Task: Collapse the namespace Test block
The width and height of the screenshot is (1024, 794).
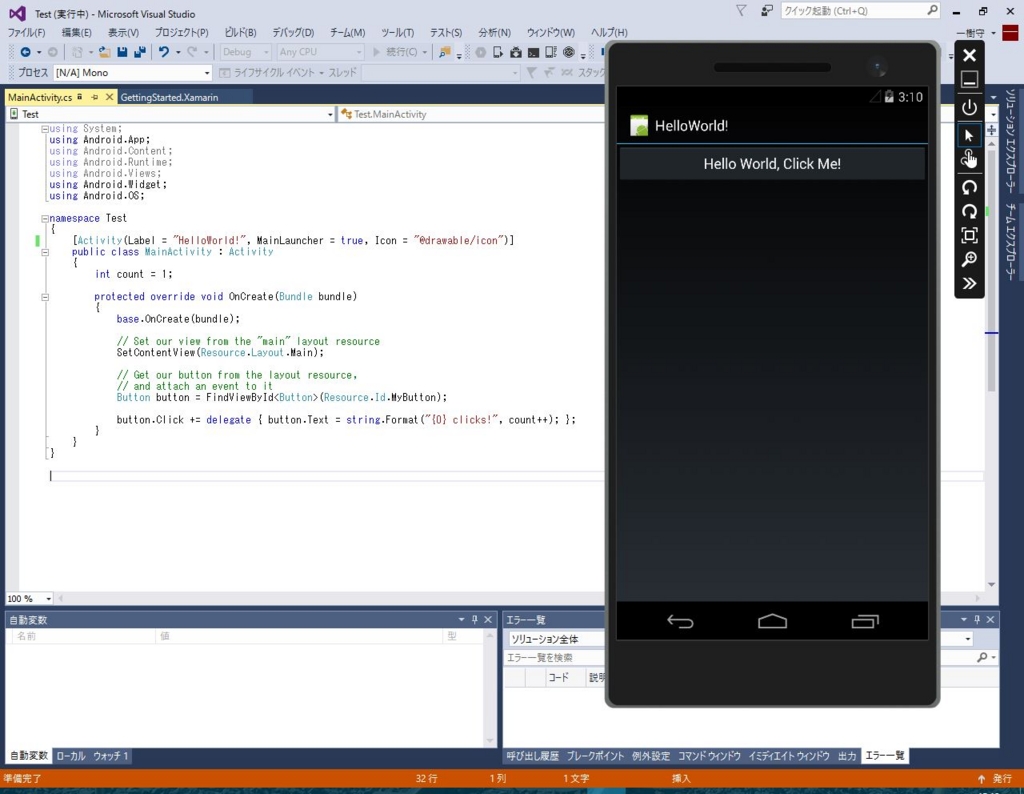Action: 44,219
